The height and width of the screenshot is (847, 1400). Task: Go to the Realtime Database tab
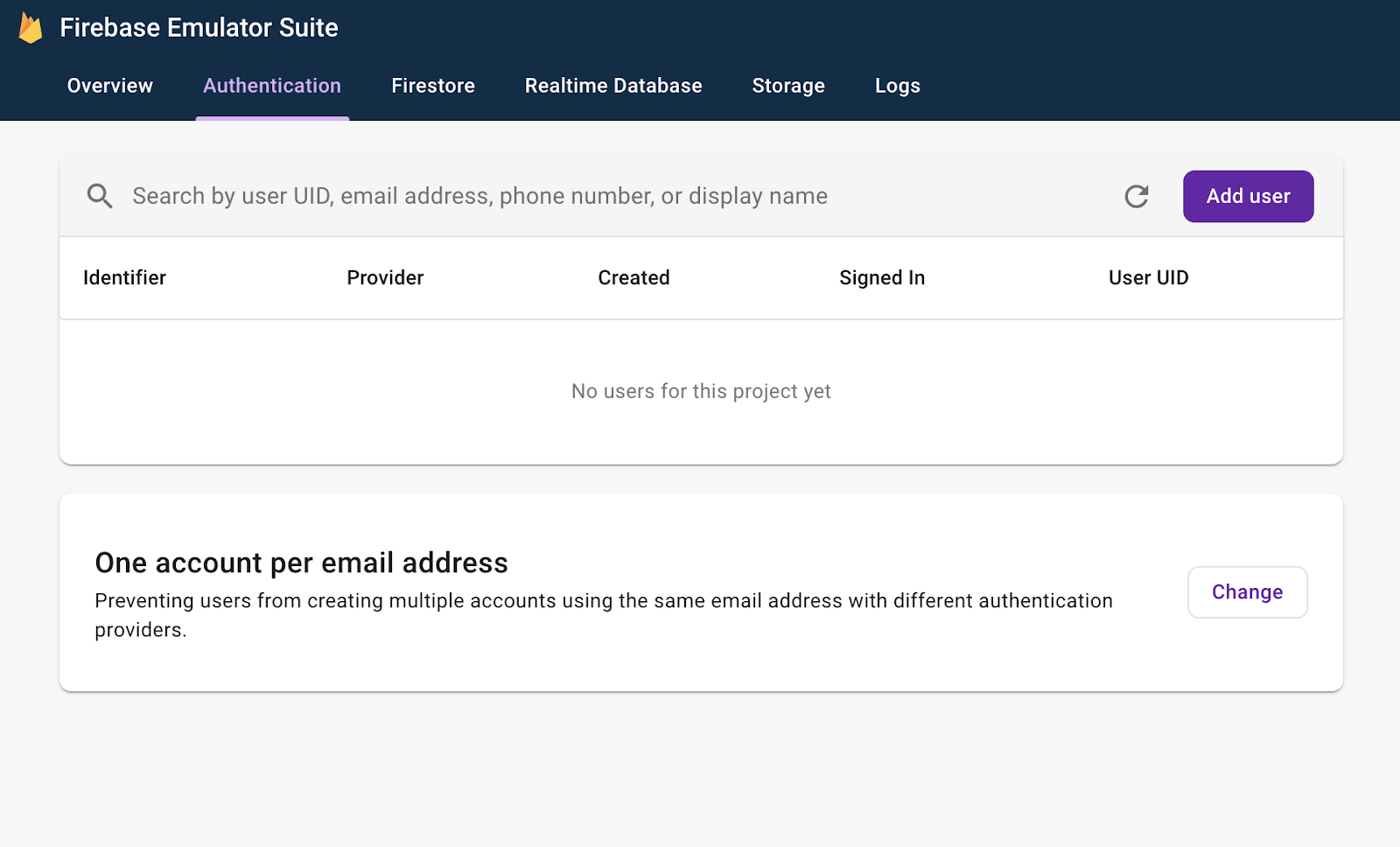(613, 86)
